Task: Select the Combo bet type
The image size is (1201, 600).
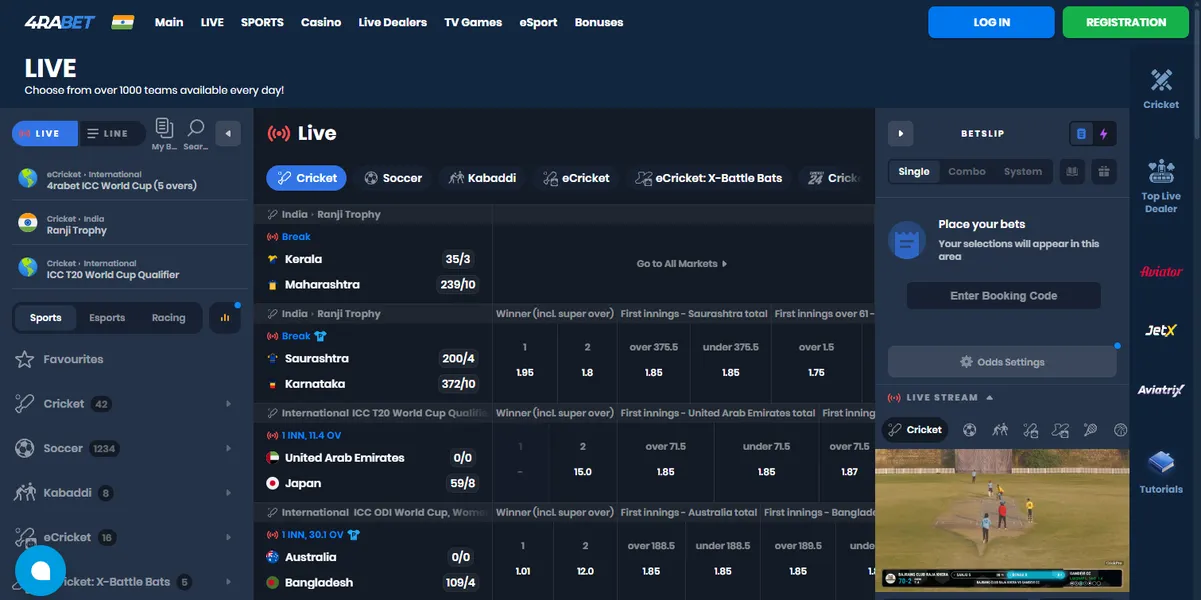Action: [x=966, y=171]
